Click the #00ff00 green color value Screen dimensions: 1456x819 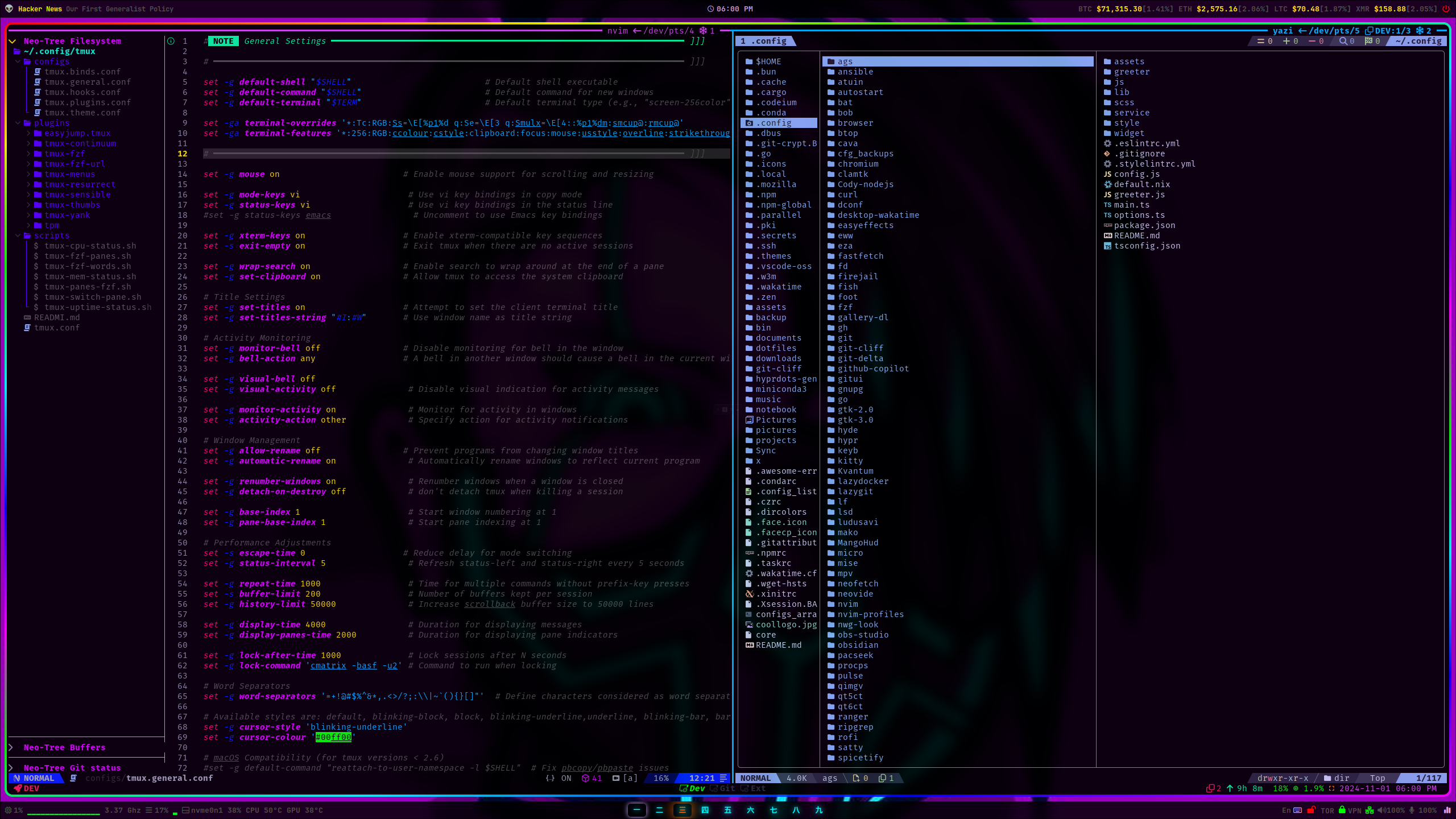point(333,737)
